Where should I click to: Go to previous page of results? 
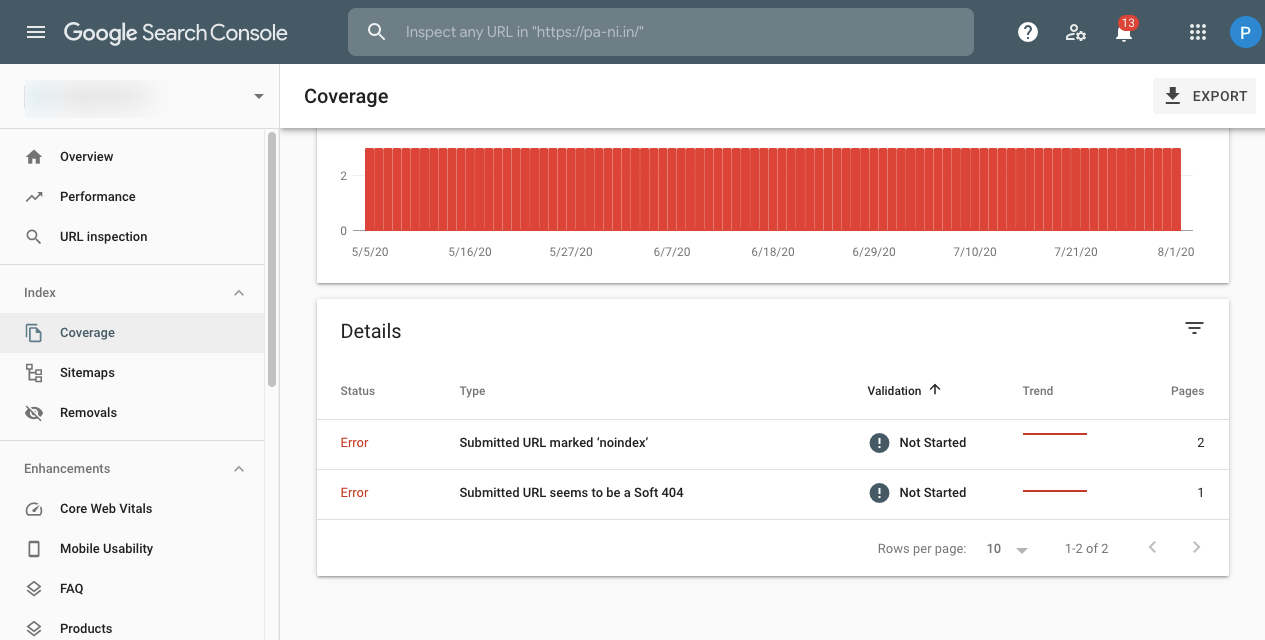[1152, 548]
